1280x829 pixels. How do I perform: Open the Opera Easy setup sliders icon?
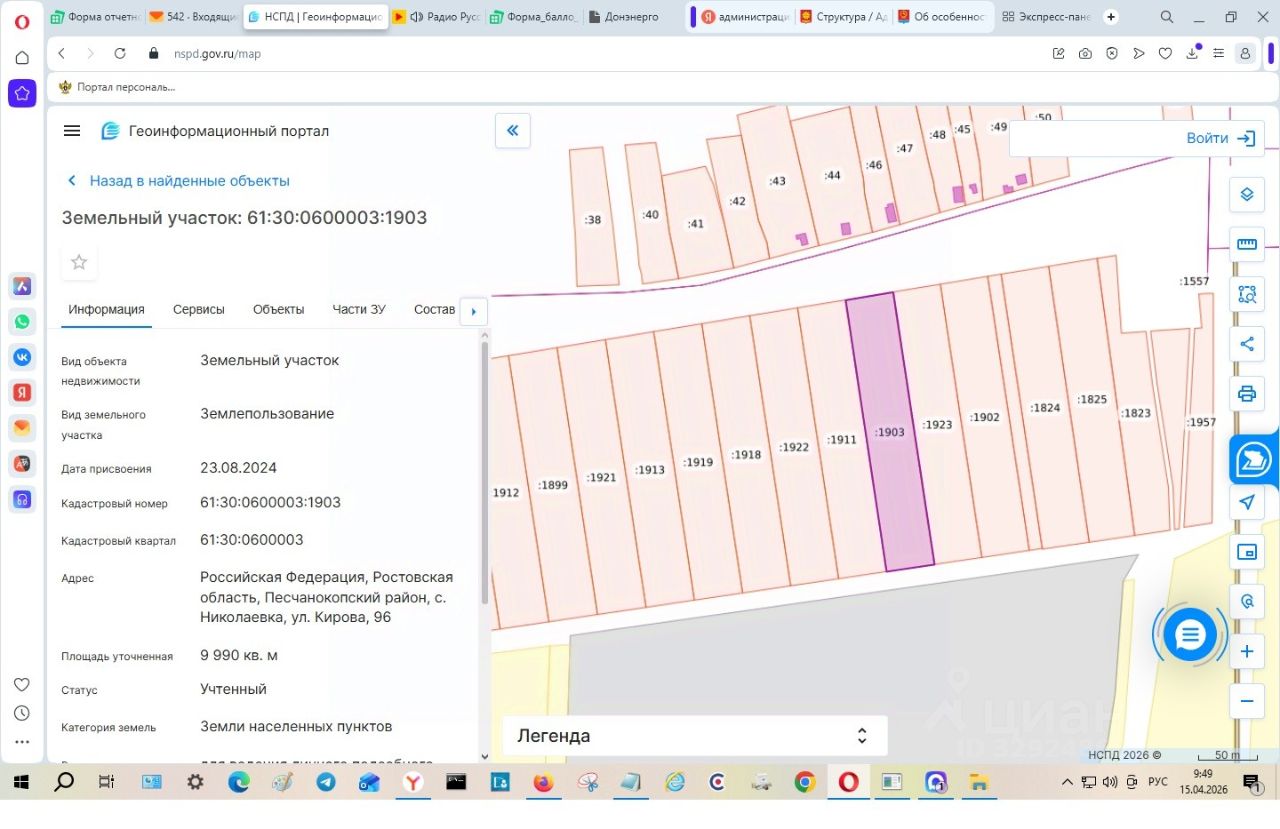[1218, 54]
